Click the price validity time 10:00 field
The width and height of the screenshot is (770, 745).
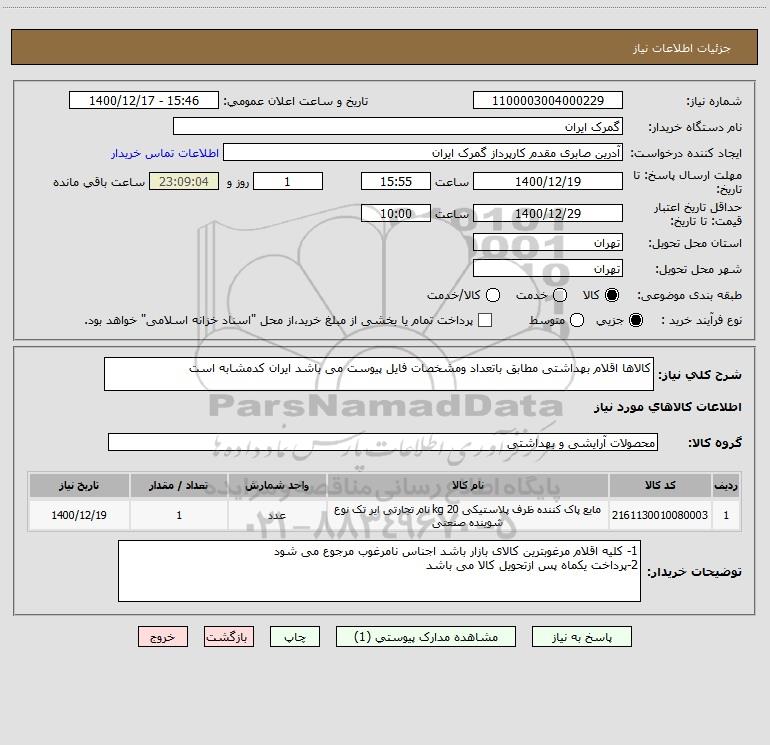396,214
